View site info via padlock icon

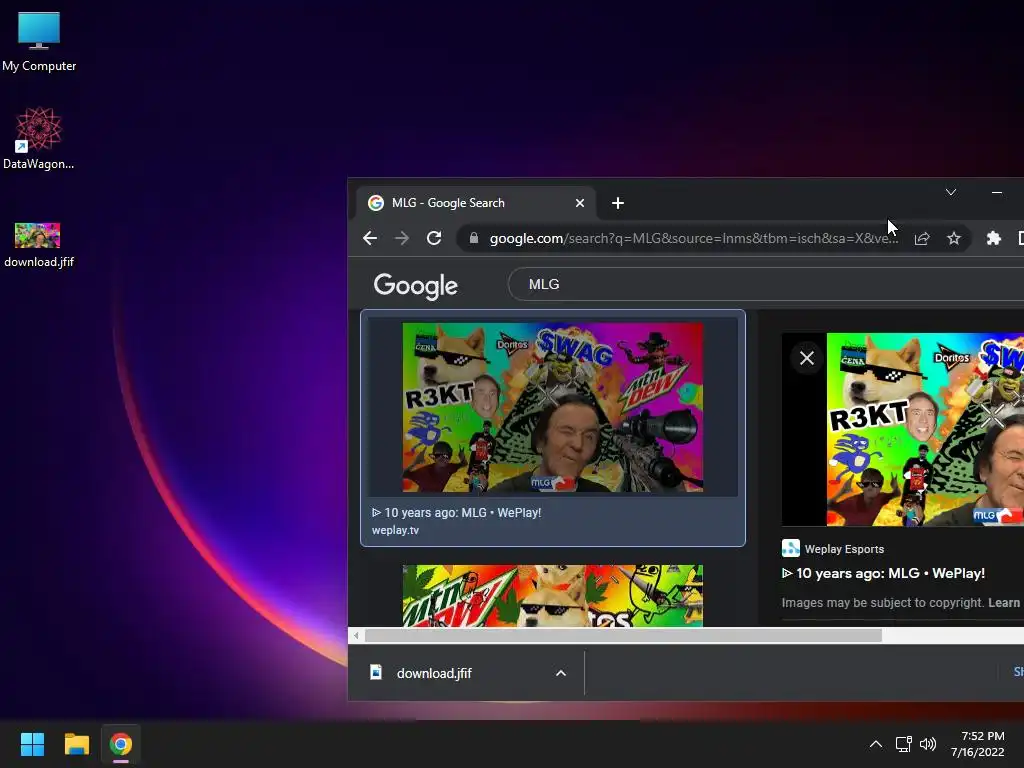473,238
